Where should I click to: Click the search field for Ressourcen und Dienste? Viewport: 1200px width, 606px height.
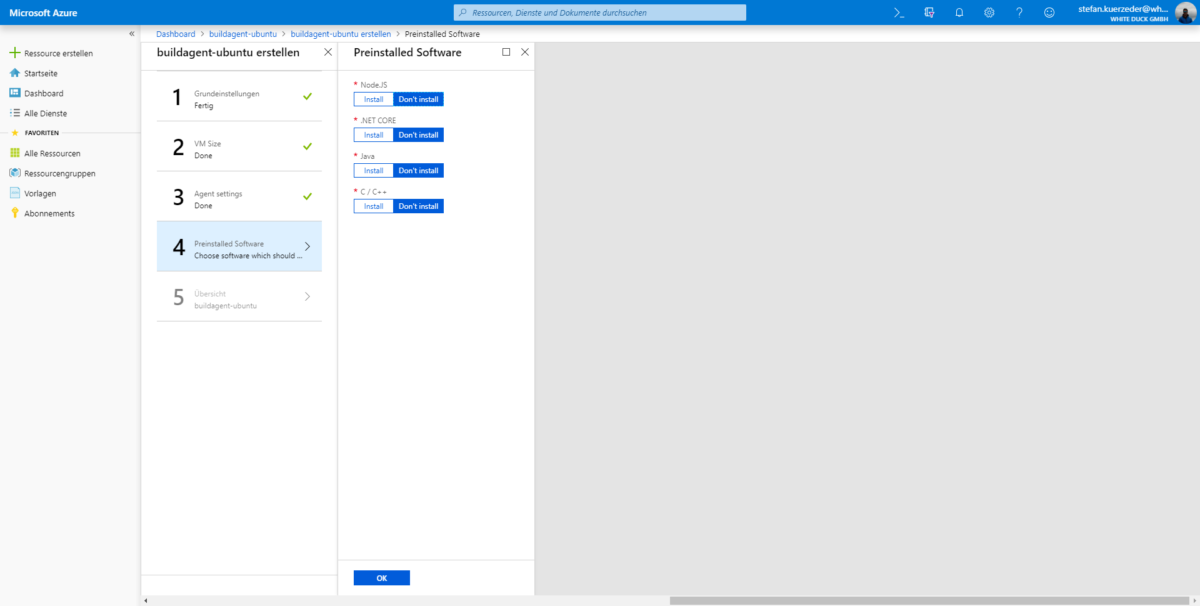pos(599,12)
